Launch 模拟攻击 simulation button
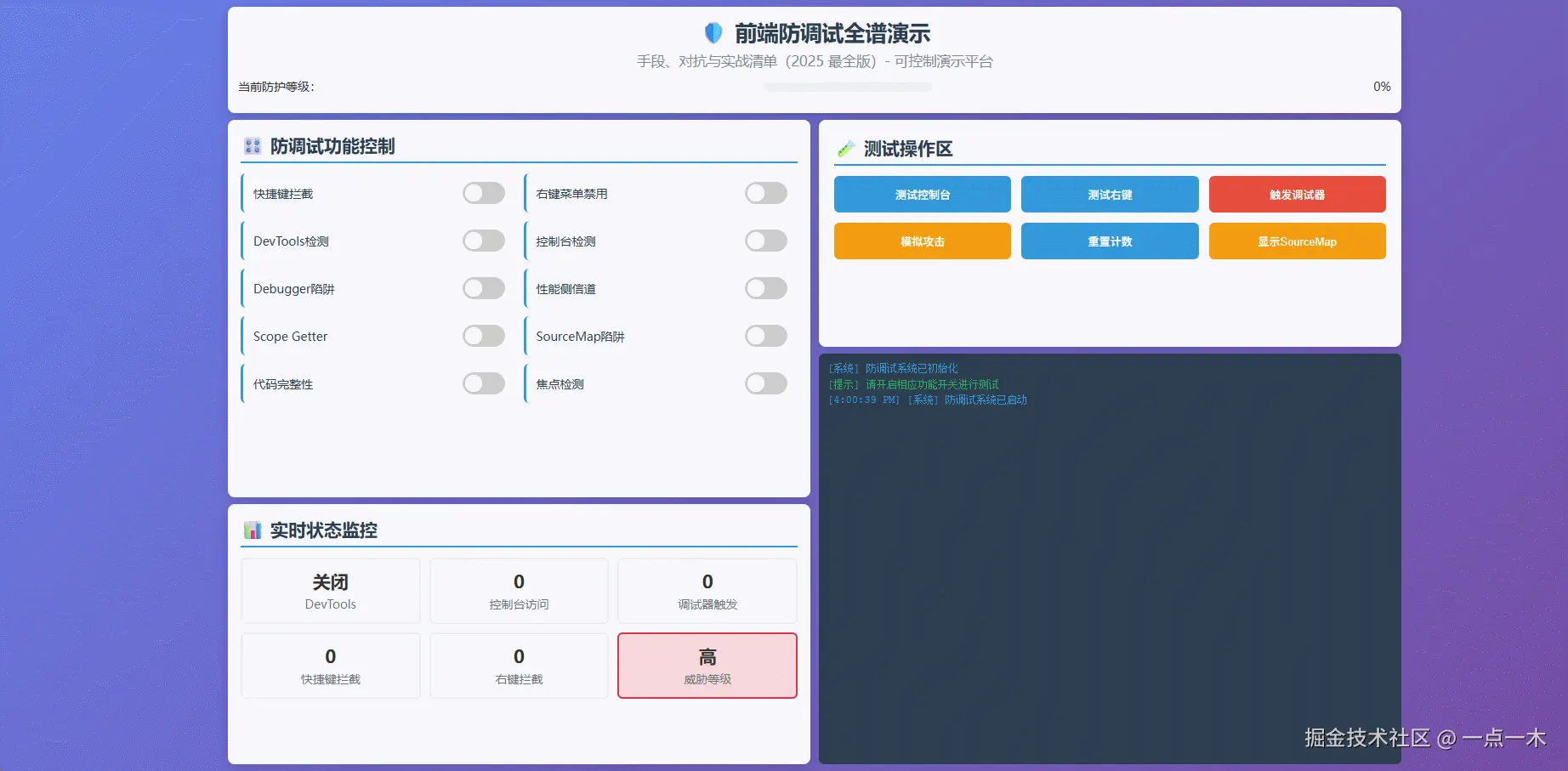The height and width of the screenshot is (771, 1568). 922,241
